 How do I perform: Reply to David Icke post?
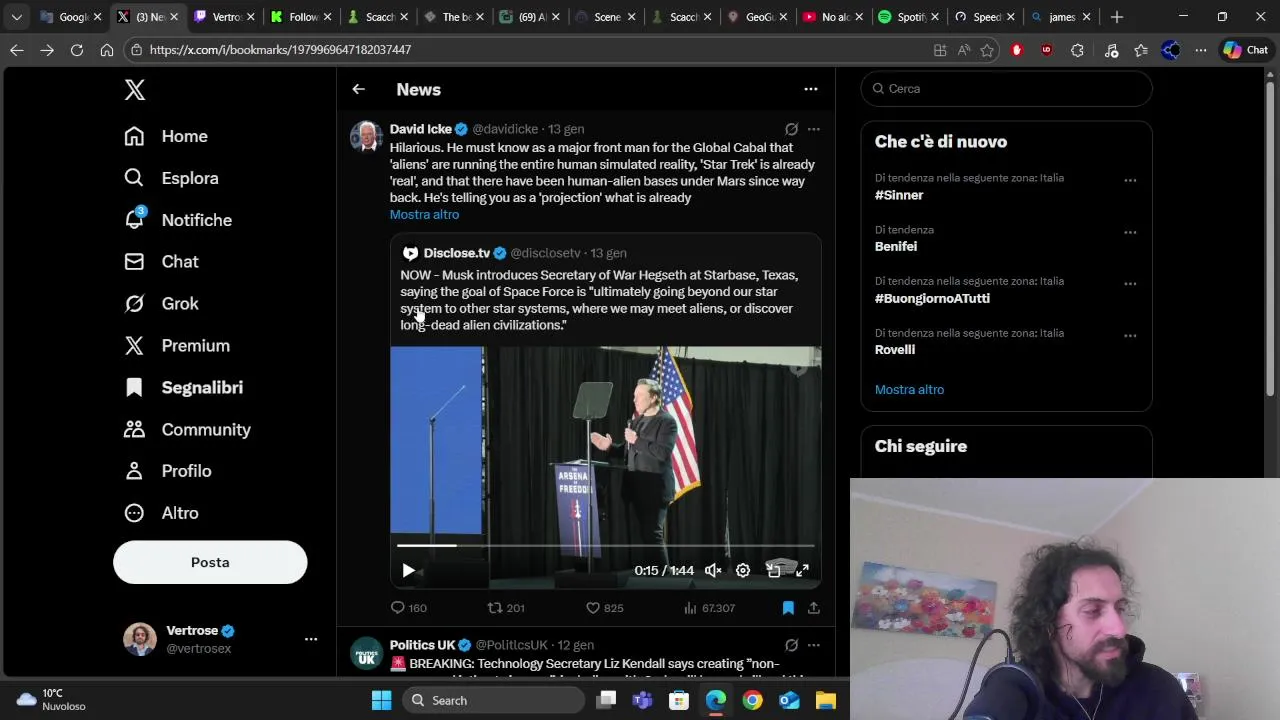point(408,608)
